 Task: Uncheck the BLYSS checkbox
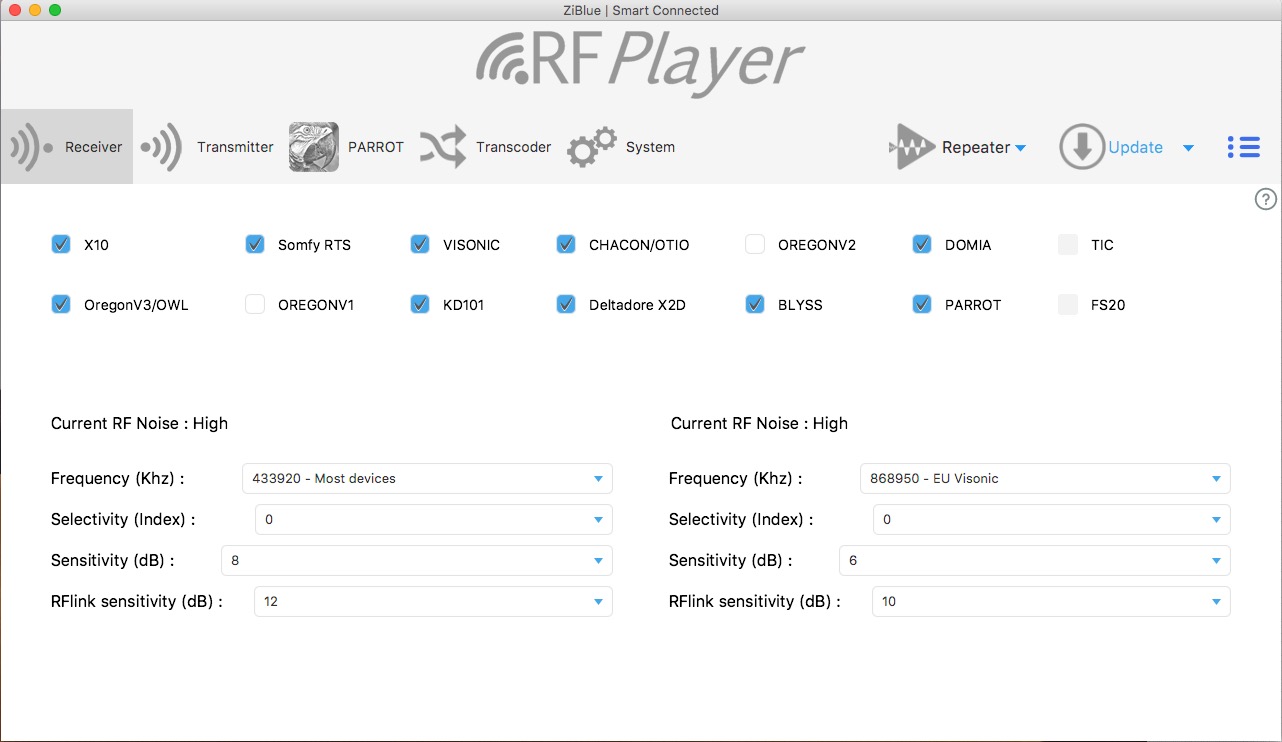[x=755, y=304]
